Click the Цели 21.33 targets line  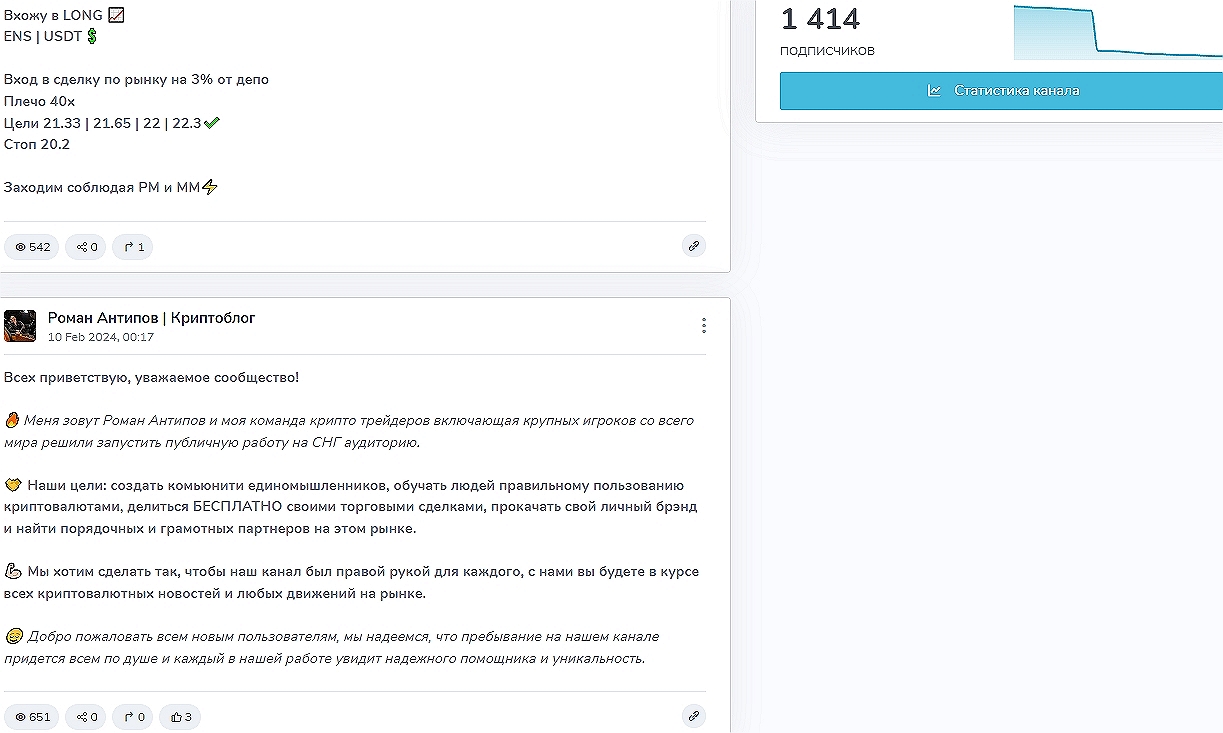pos(103,123)
